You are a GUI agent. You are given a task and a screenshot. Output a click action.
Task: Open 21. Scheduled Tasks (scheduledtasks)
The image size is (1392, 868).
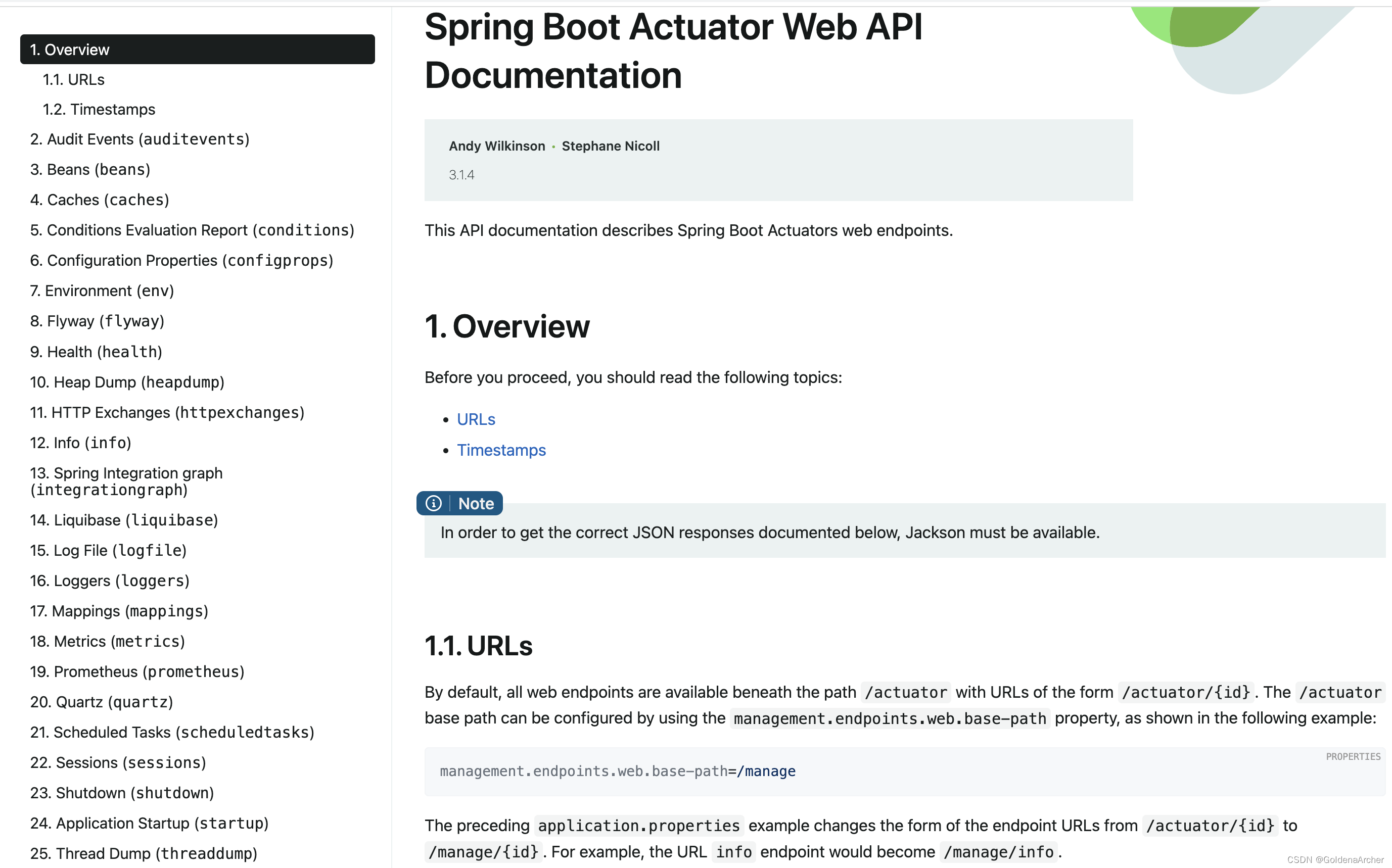pos(172,733)
